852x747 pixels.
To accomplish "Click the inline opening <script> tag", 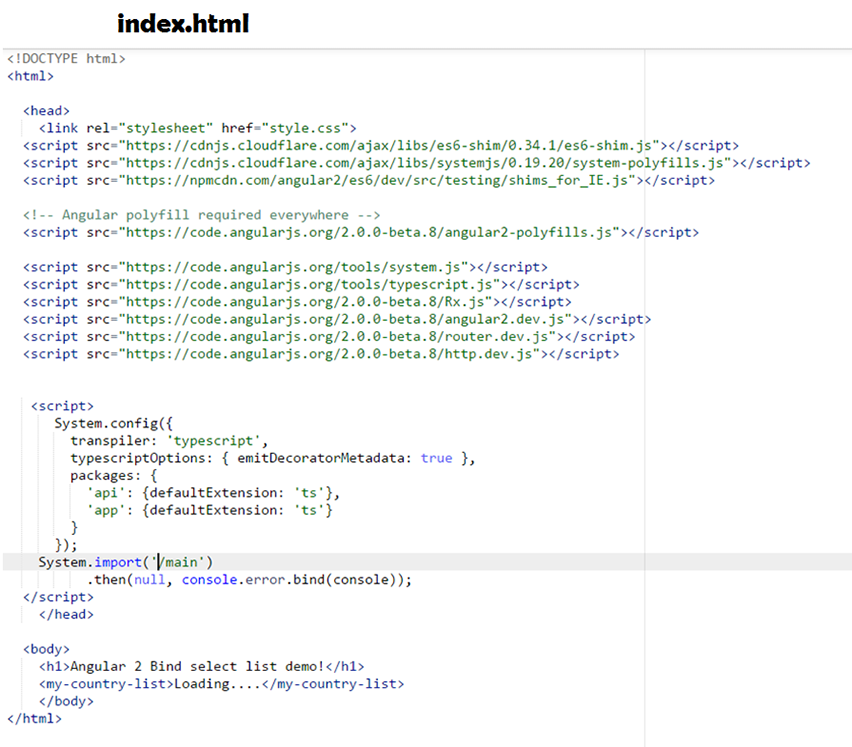I will click(x=62, y=406).
